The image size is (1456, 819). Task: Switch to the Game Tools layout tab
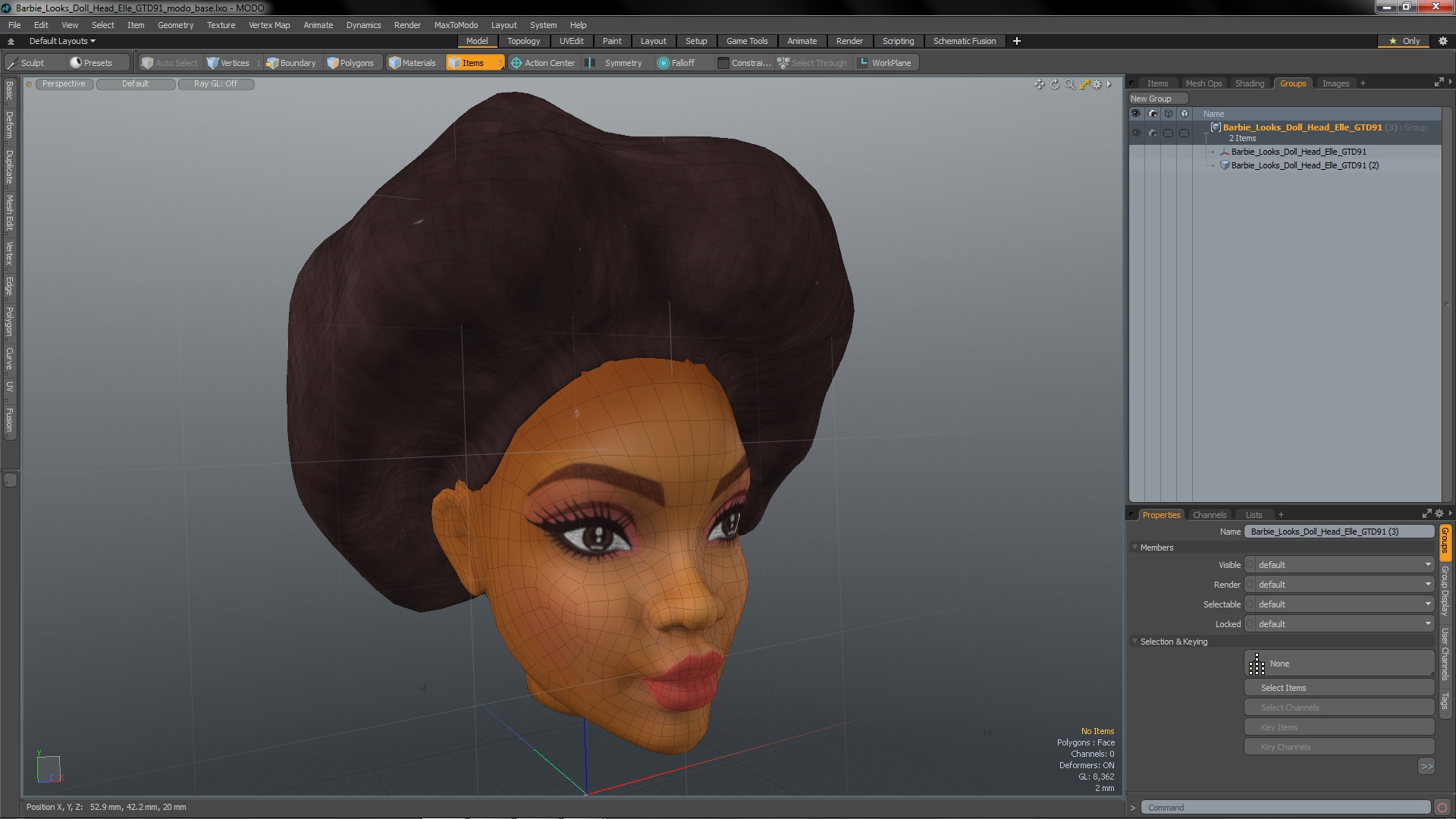point(747,41)
